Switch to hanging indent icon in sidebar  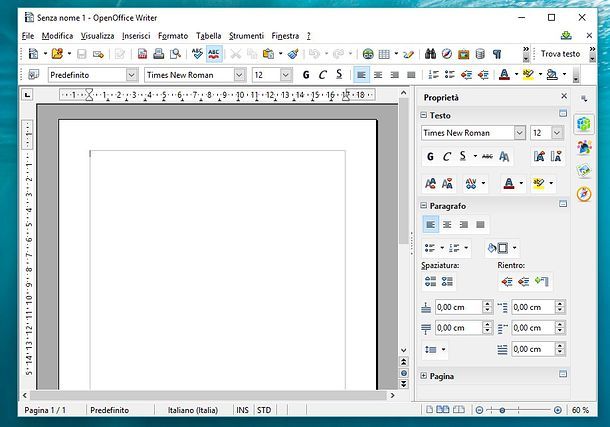[541, 281]
